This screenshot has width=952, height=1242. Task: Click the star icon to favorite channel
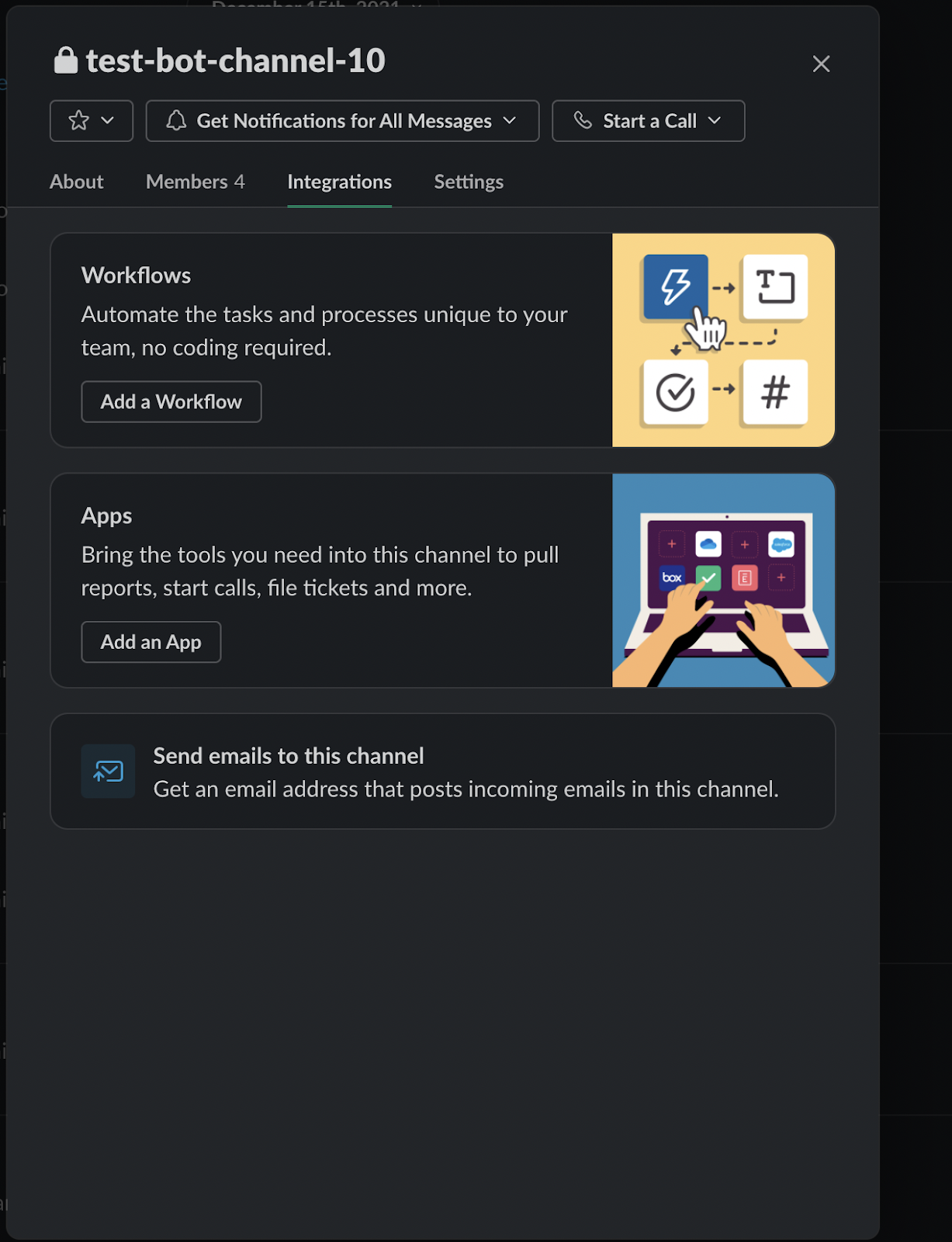point(78,120)
